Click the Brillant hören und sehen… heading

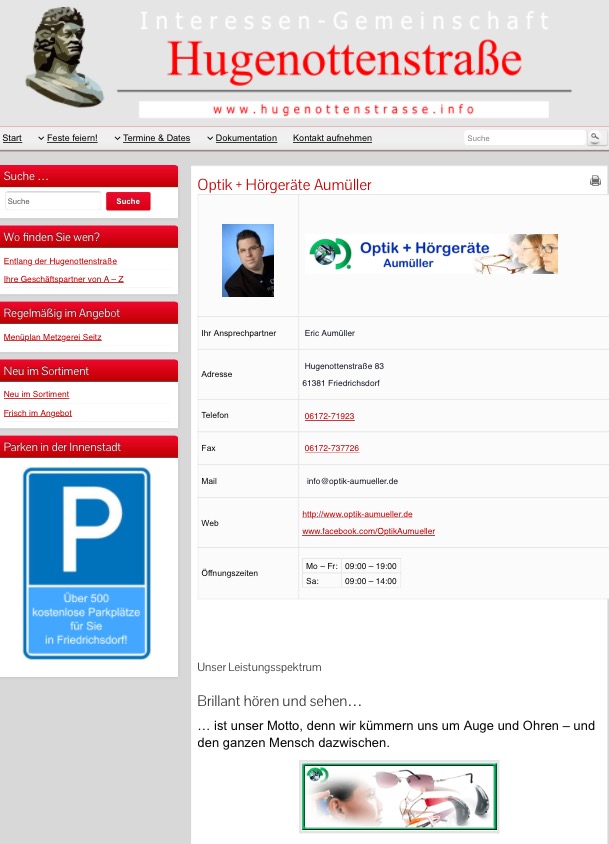click(x=279, y=701)
